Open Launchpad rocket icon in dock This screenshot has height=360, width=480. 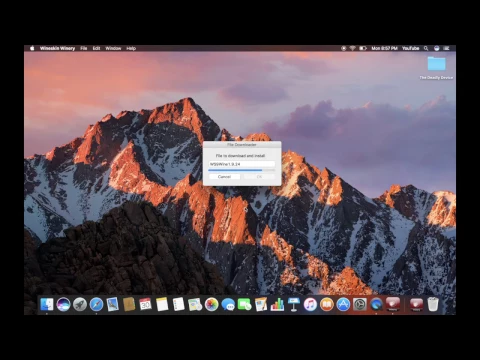80,304
